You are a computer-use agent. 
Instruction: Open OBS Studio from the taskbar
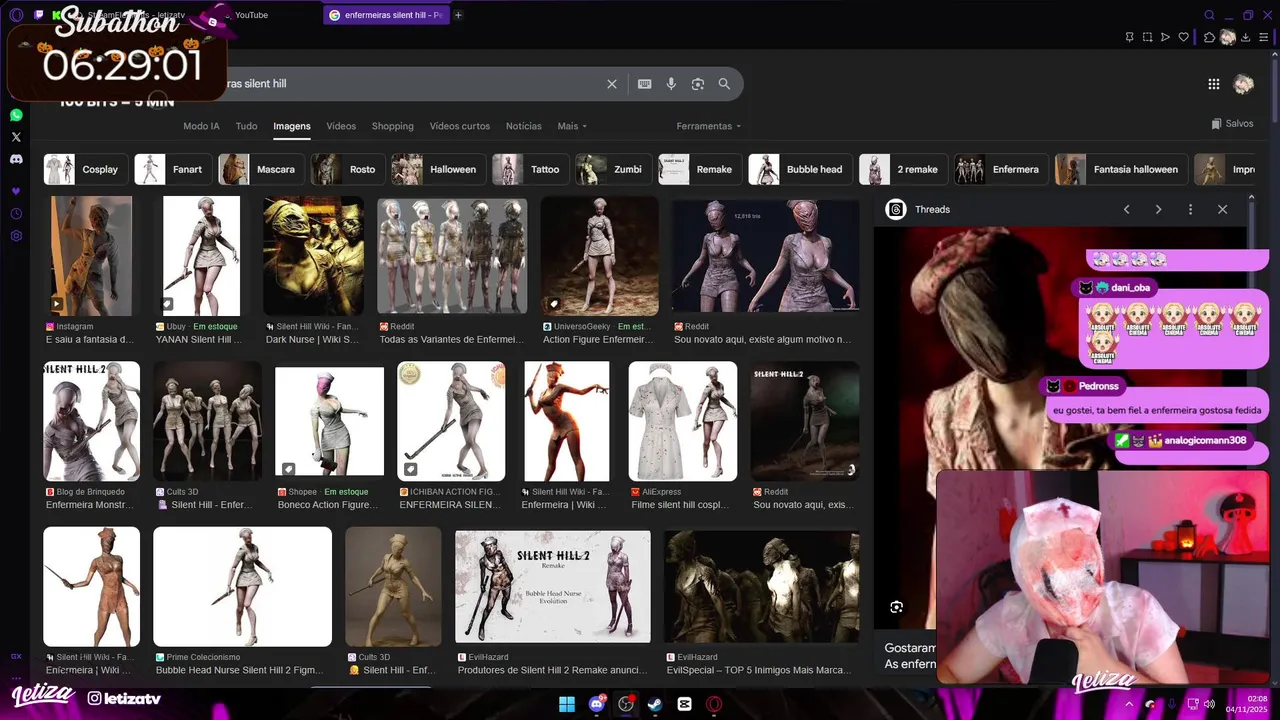point(626,704)
